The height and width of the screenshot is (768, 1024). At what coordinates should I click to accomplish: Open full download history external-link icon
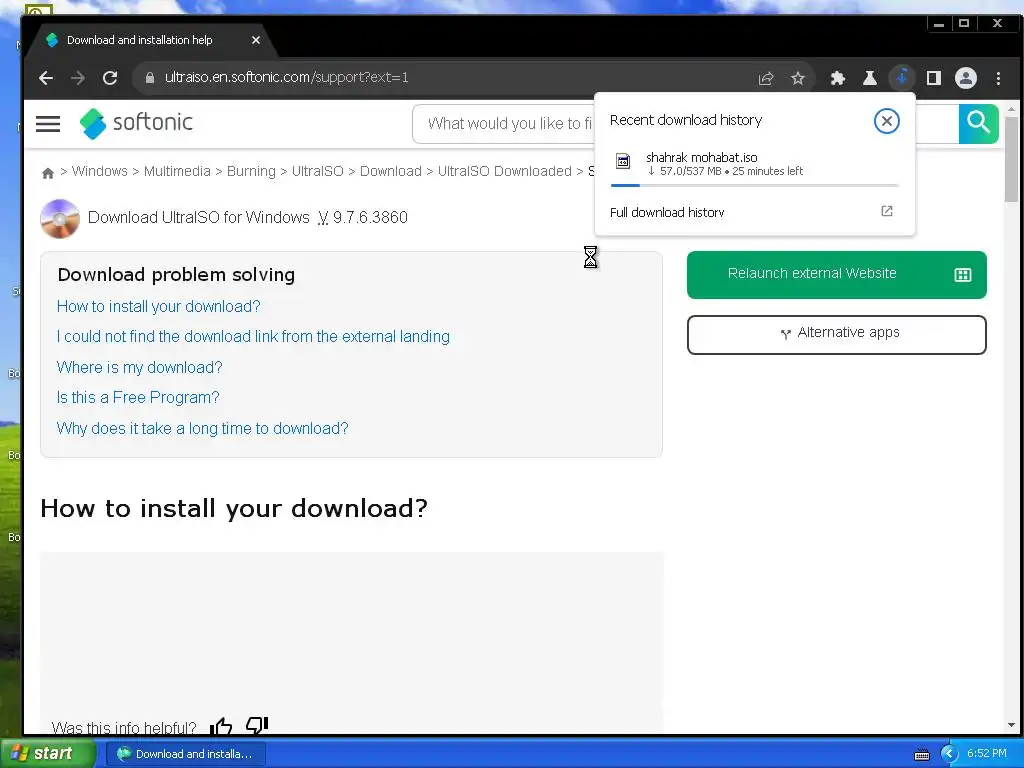tap(887, 211)
